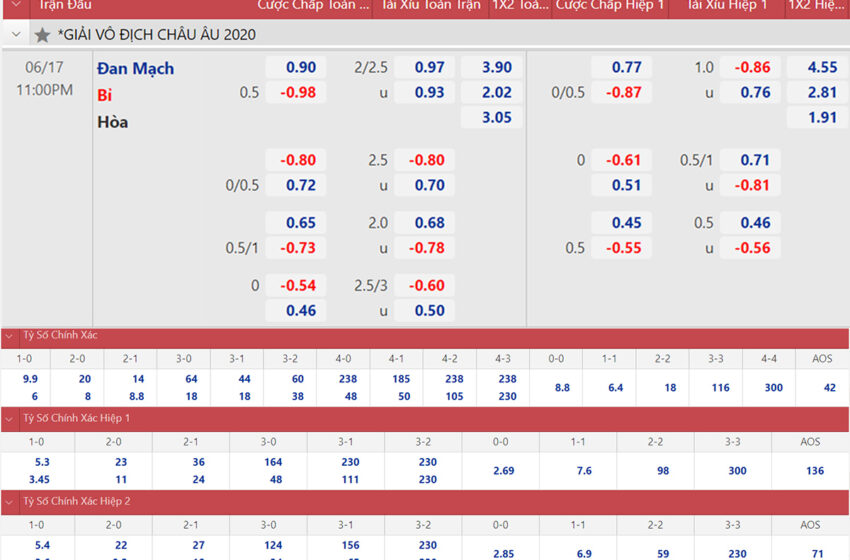
Task: Collapse the Tỷ Số Chính Xác section
Action: [x=9, y=336]
